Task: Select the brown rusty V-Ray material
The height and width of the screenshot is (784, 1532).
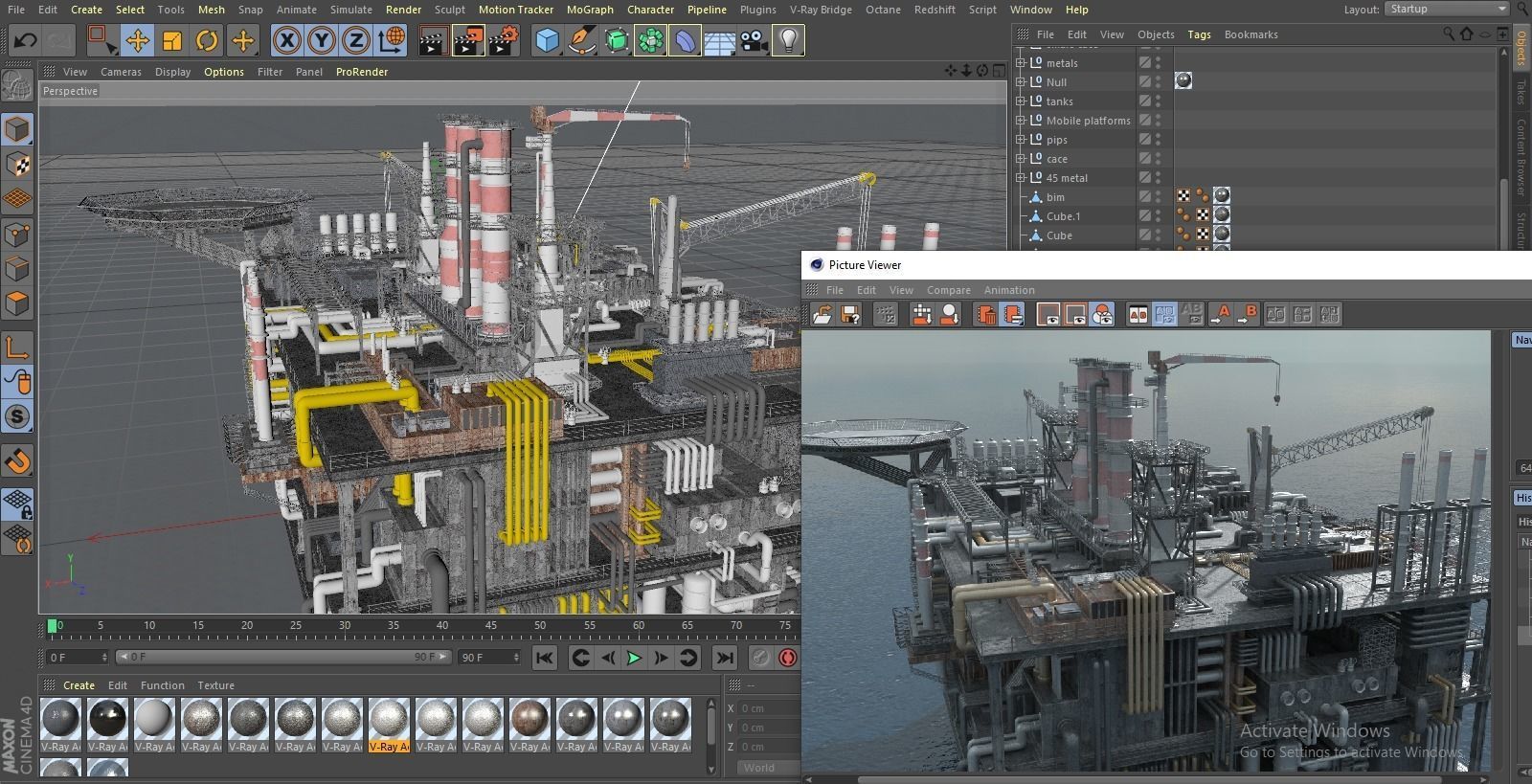Action: pyautogui.click(x=529, y=725)
